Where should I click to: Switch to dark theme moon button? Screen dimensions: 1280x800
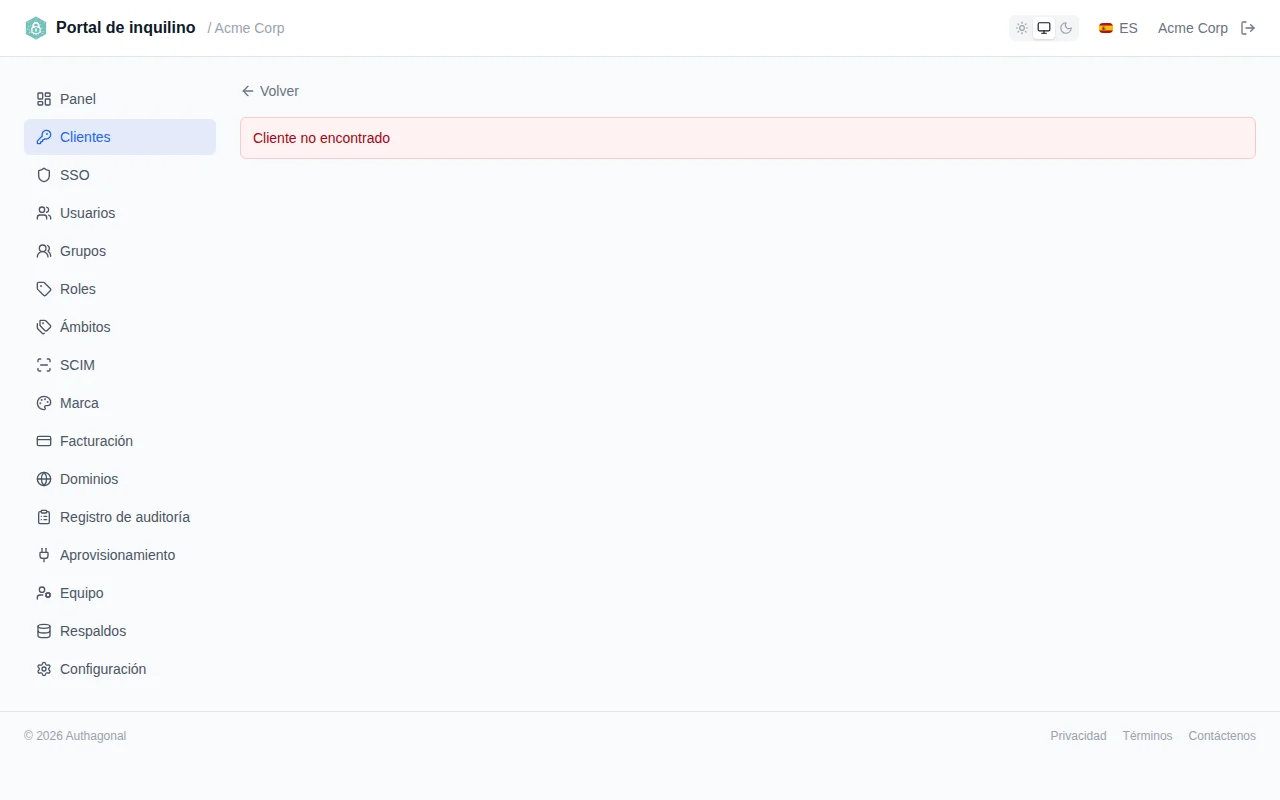click(x=1066, y=28)
